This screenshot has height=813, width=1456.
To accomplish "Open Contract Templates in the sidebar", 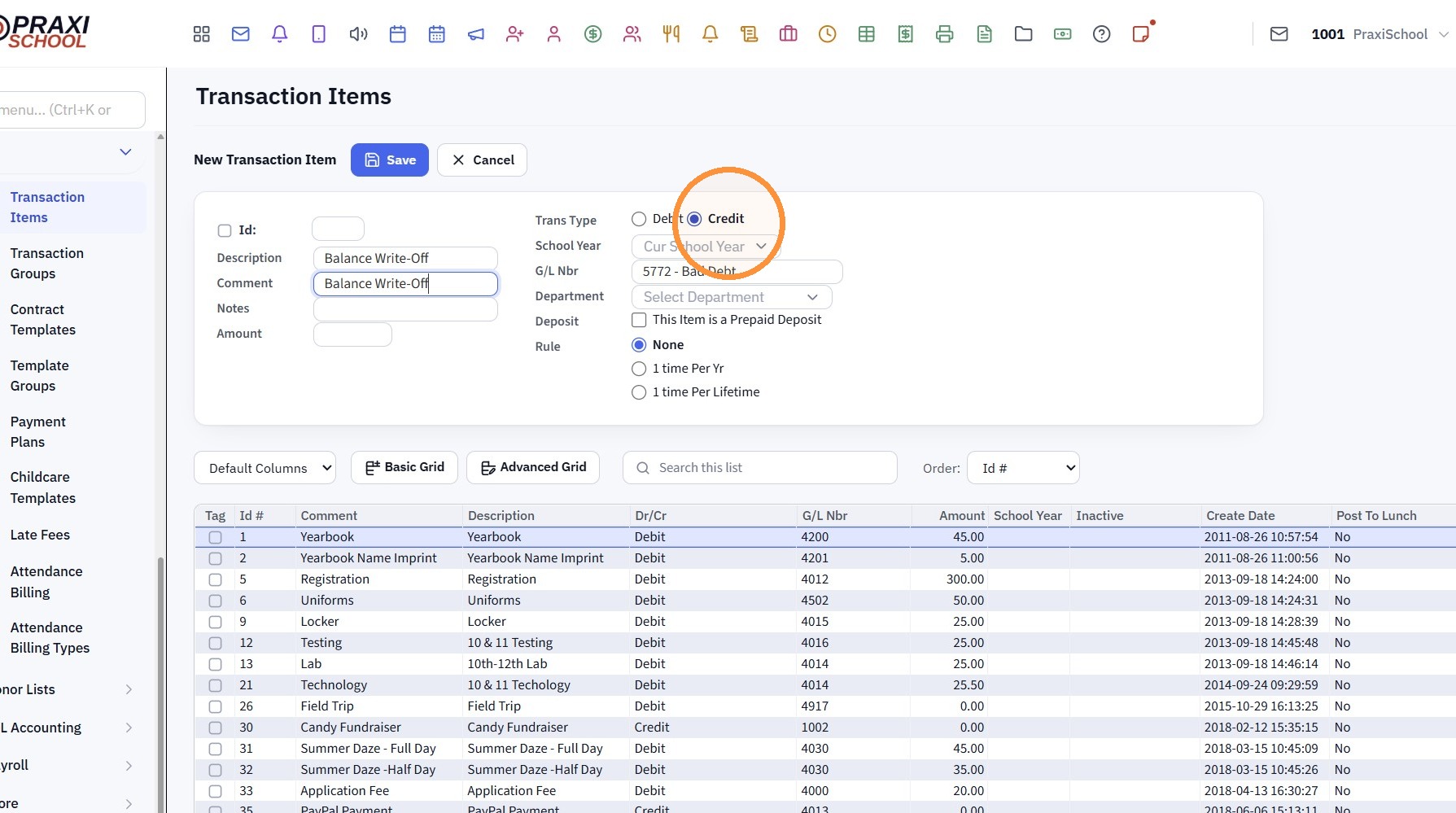I will click(x=43, y=320).
